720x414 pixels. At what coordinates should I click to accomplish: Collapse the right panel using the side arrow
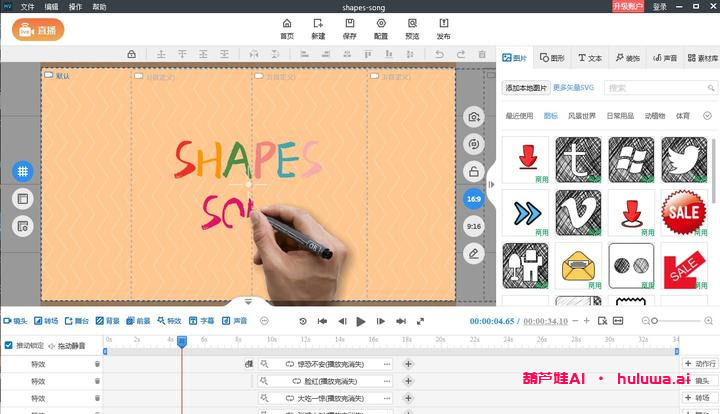tap(491, 184)
